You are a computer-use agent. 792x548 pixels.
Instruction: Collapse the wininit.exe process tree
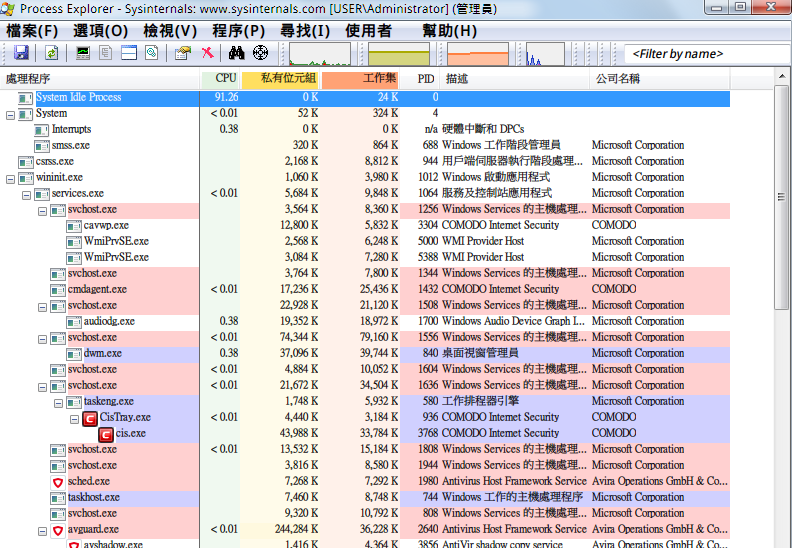(11, 177)
